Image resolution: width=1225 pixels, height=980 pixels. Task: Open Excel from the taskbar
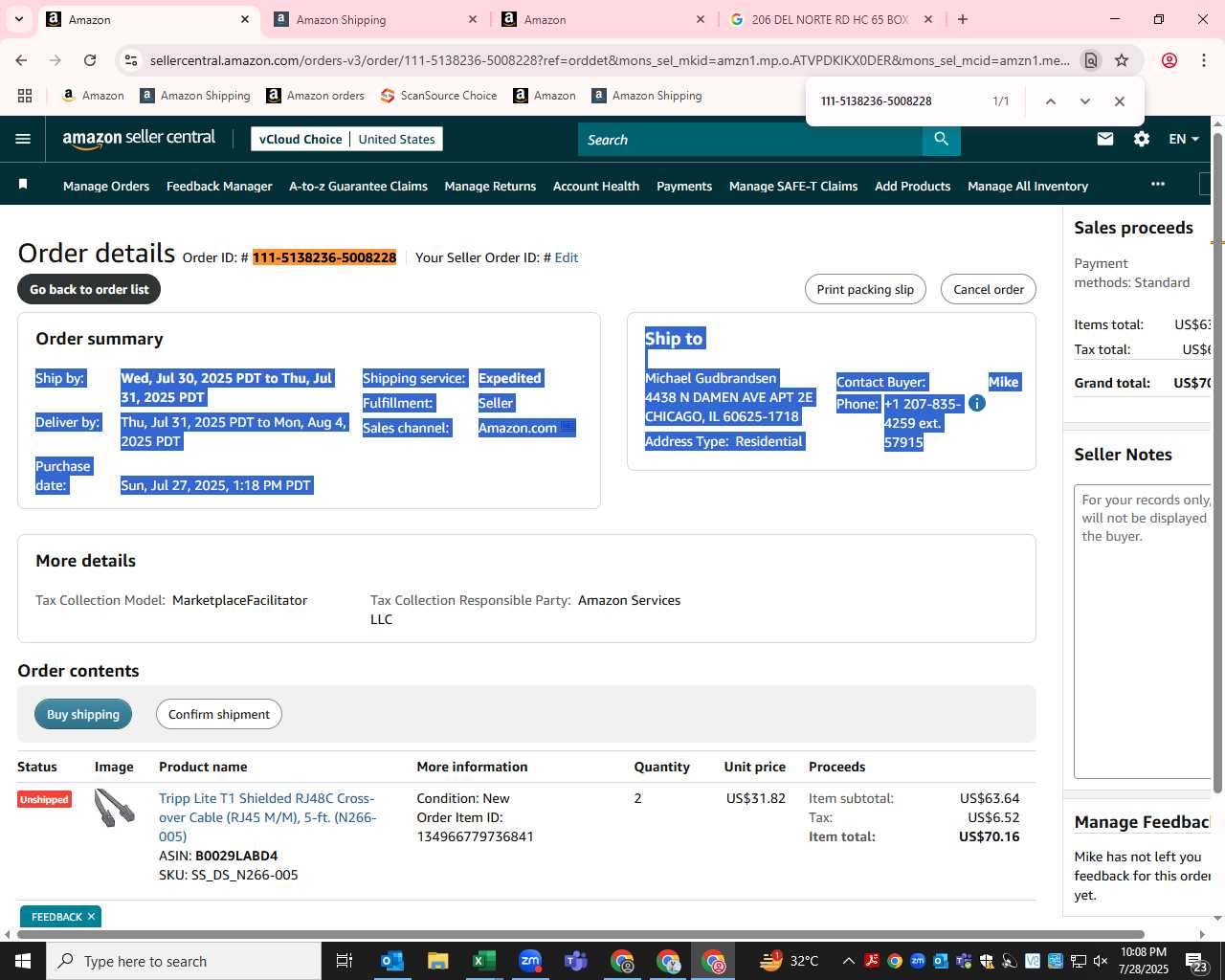tap(483, 961)
